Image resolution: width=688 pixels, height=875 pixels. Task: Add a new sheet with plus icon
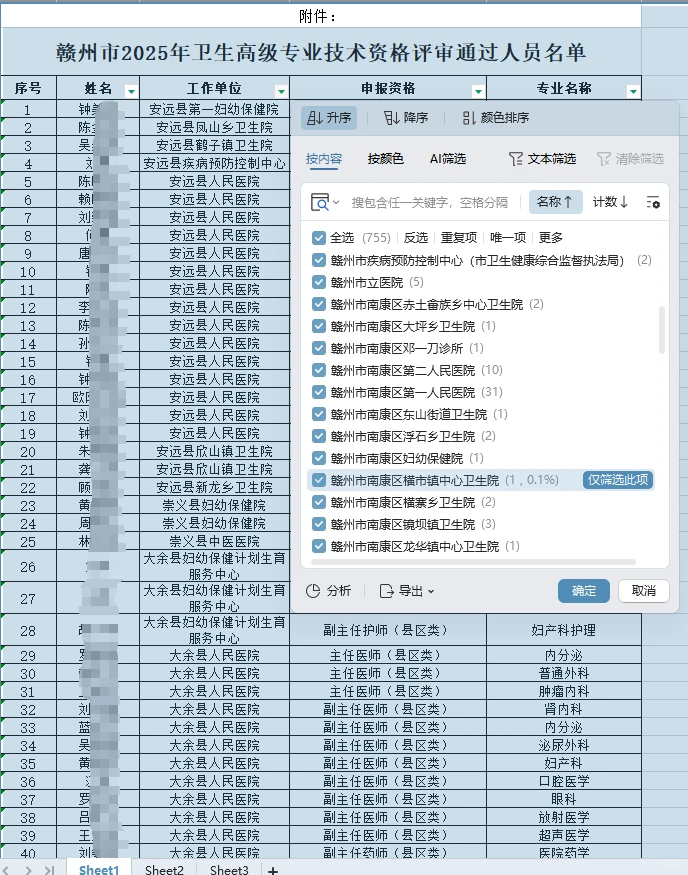(x=273, y=870)
